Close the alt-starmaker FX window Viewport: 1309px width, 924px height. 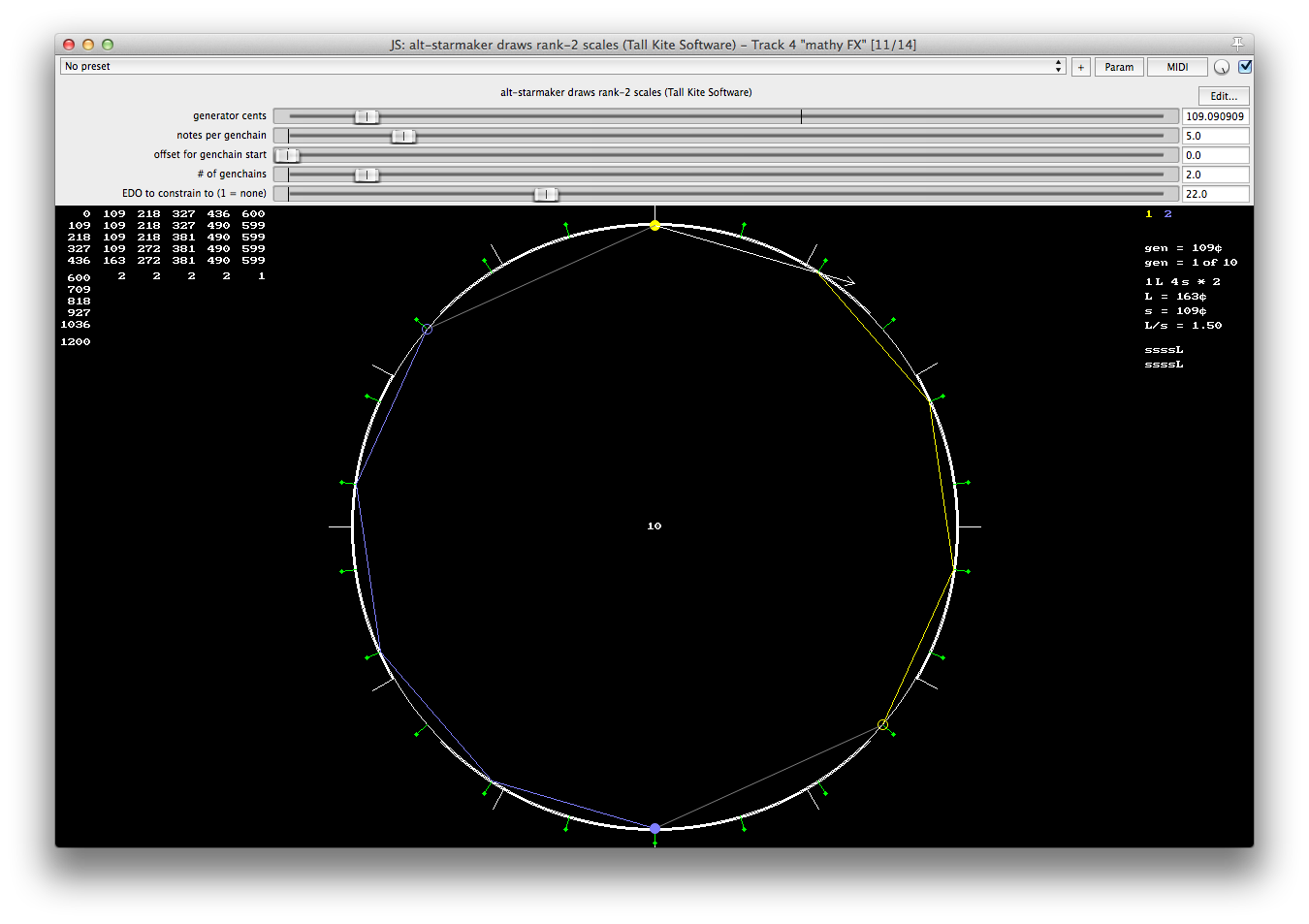[x=69, y=45]
